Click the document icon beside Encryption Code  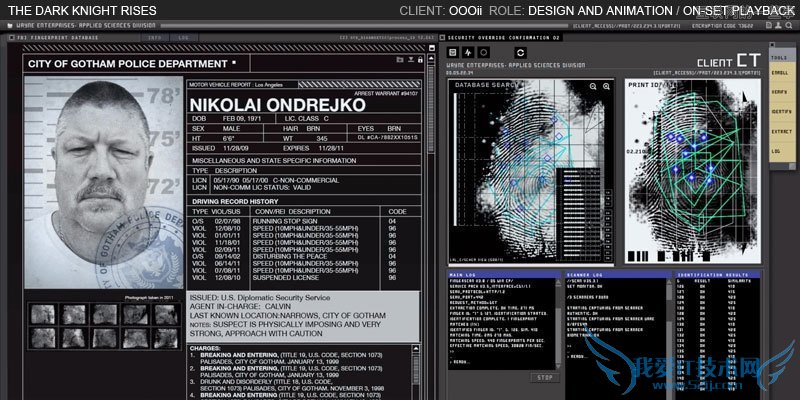769,25
